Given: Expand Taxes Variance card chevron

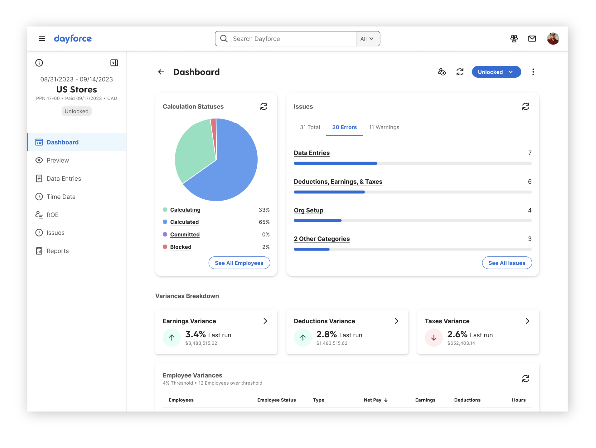Looking at the screenshot, I should click(528, 321).
